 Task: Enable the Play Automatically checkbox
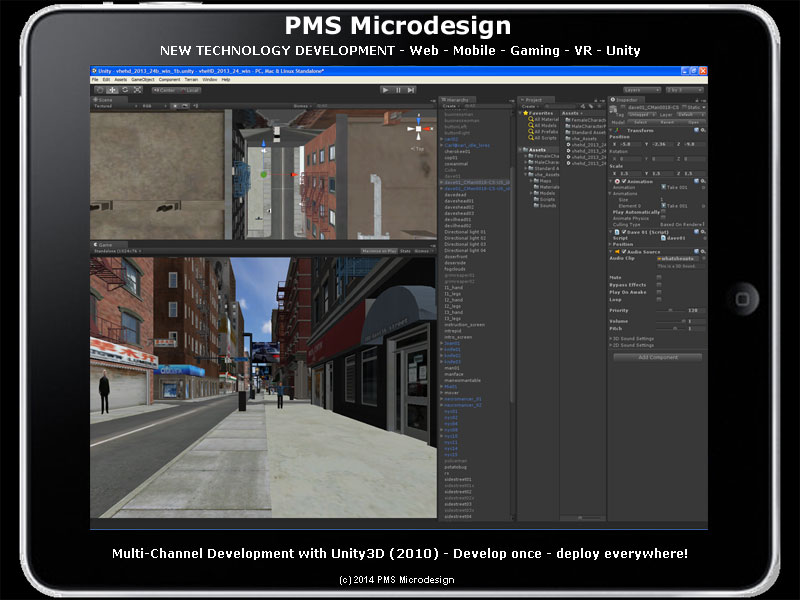(663, 212)
